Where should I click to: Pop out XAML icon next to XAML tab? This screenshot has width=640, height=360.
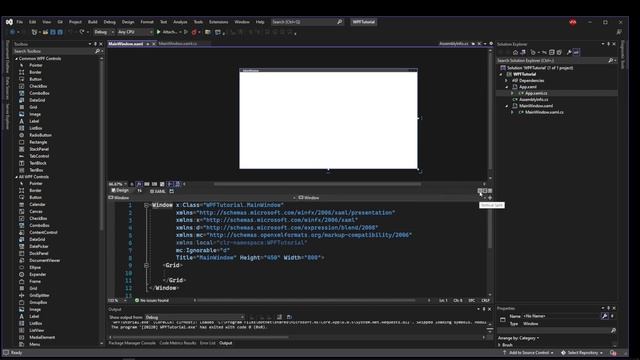(x=171, y=191)
